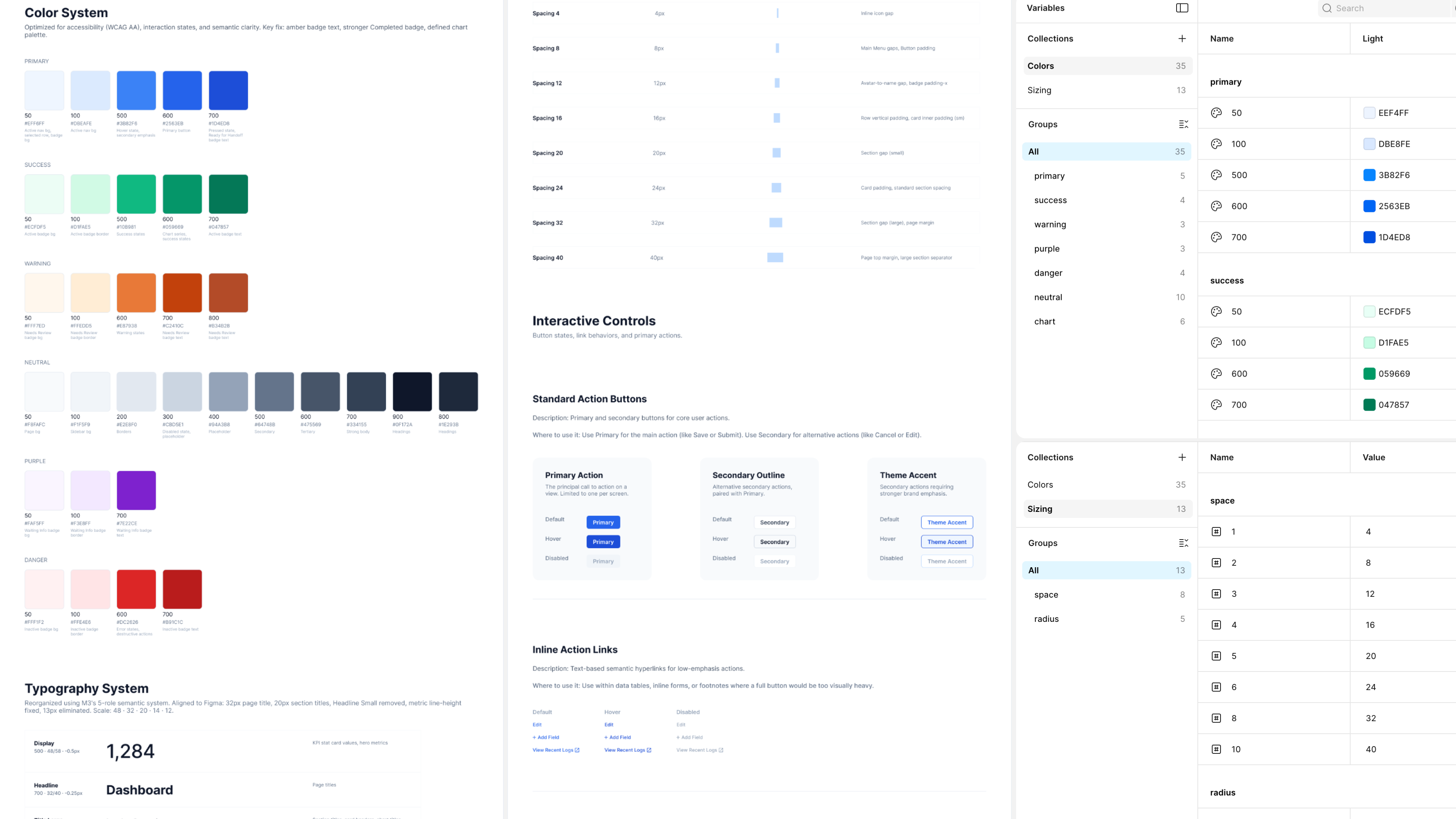
Task: Click the Primary 700 swatch #1D4ED8
Action: tap(228, 91)
